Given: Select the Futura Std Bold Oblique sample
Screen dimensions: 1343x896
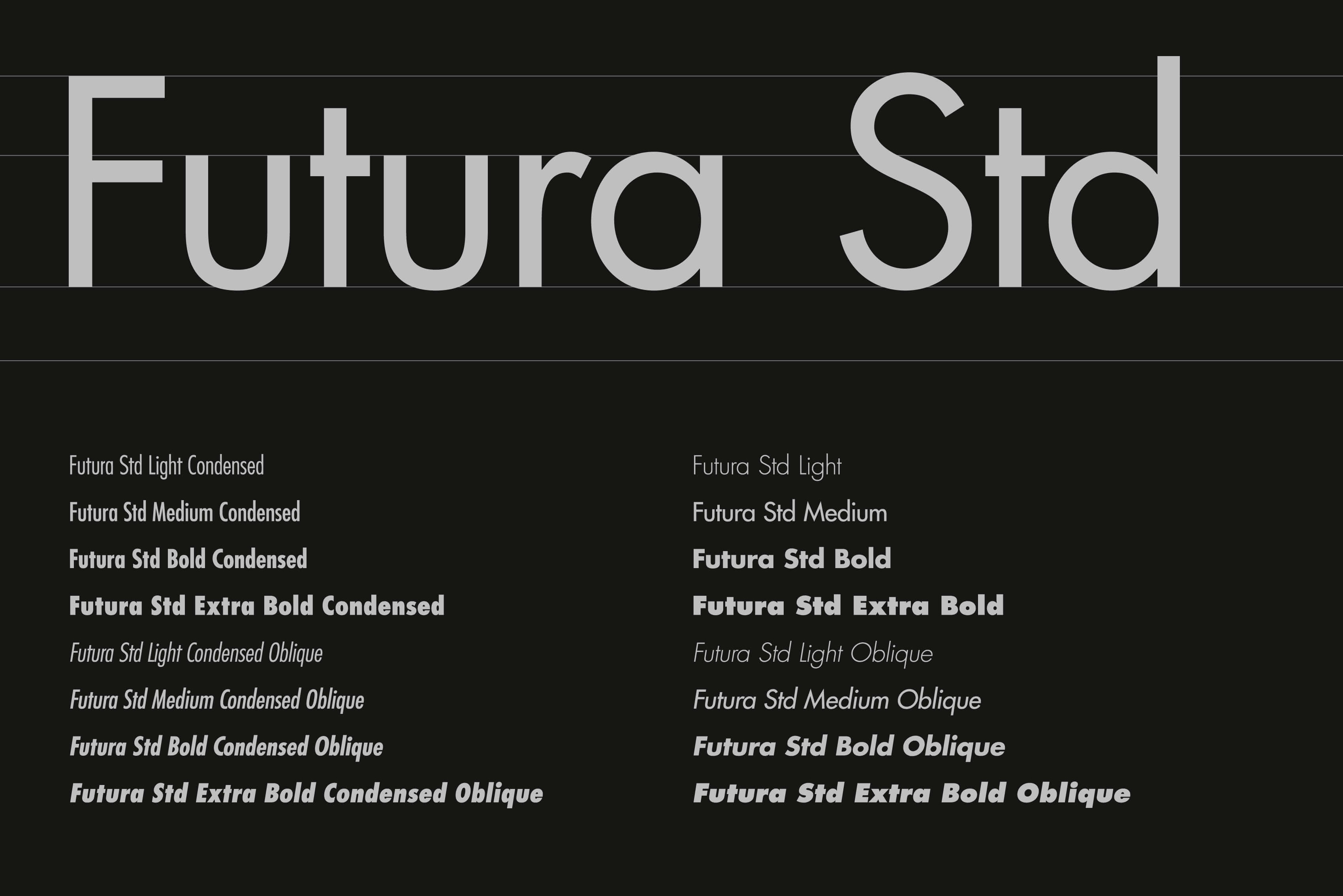Looking at the screenshot, I should click(x=849, y=747).
